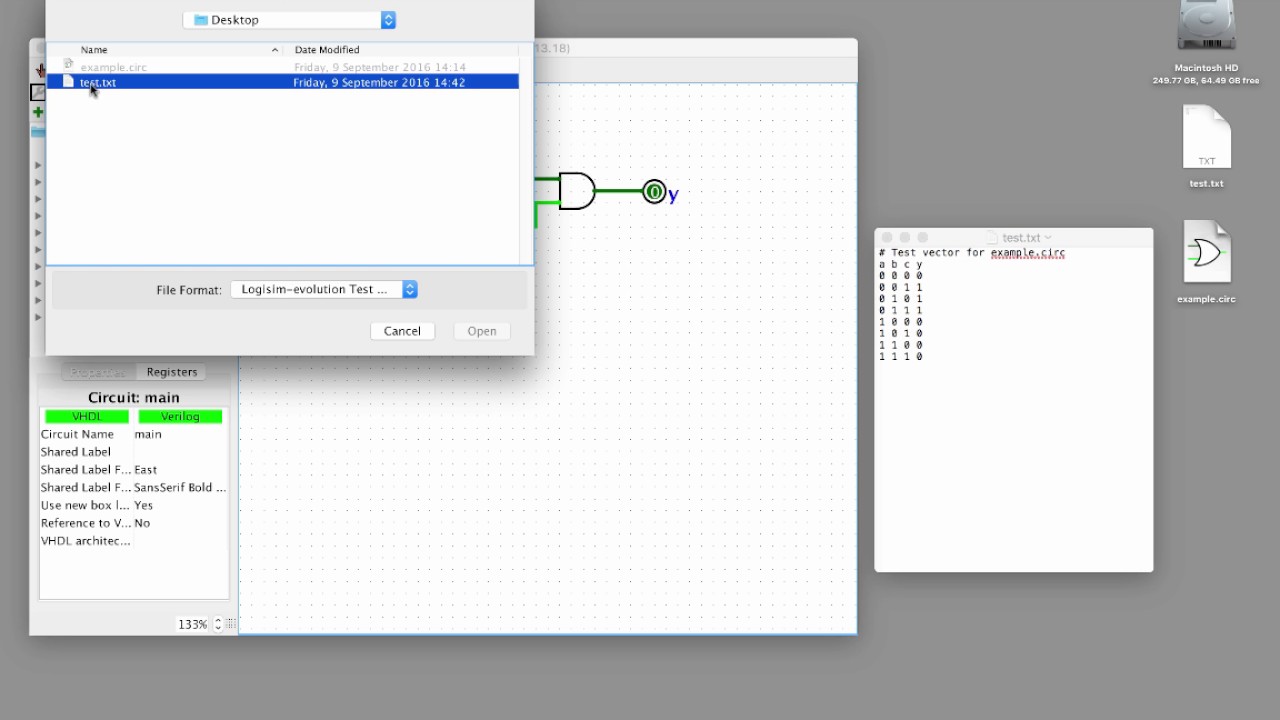Click the '0 0 1 1' line in TextEdit
The width and height of the screenshot is (1280, 720).
point(901,288)
